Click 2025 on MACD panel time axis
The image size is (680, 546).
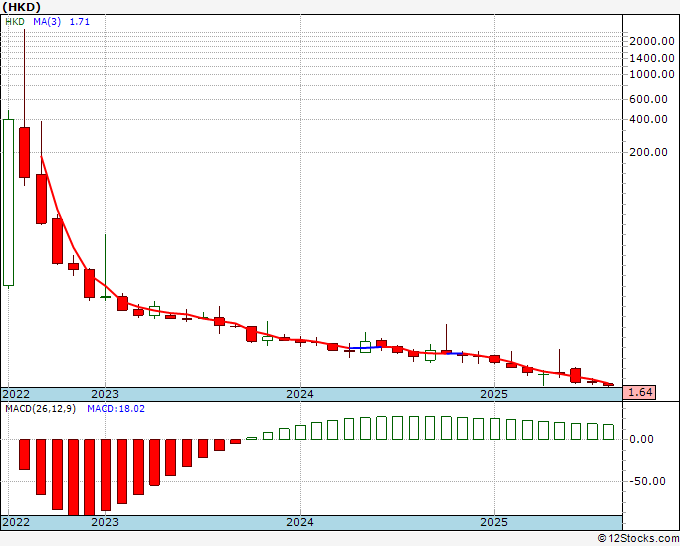point(494,522)
